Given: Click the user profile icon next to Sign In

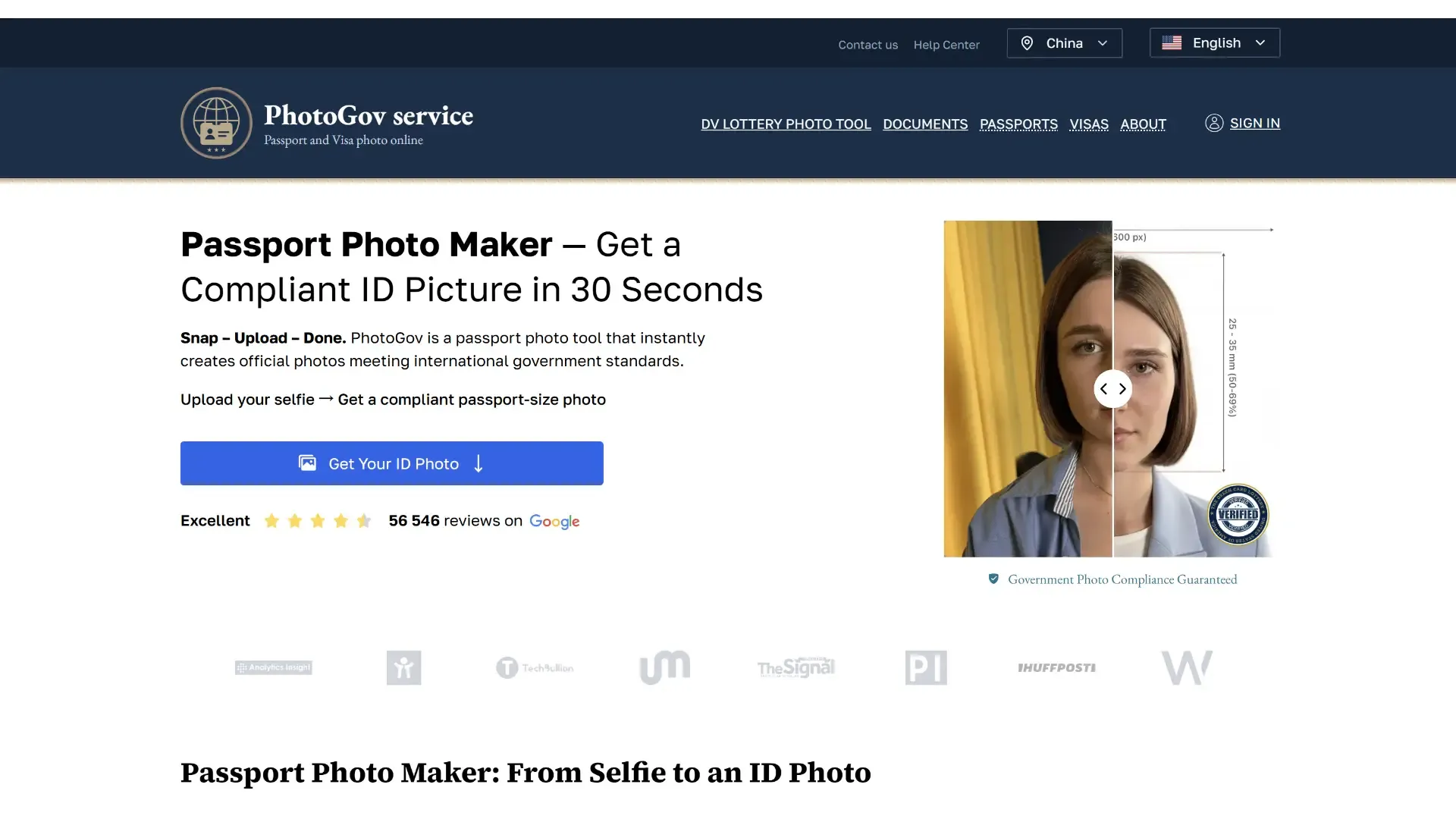Looking at the screenshot, I should pos(1214,123).
